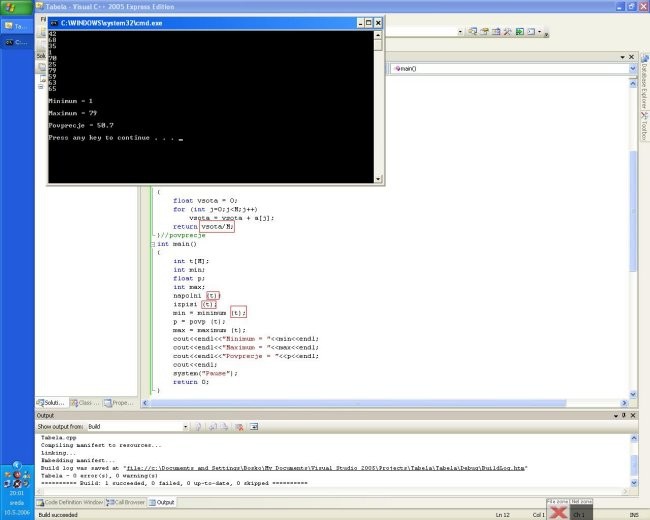Click the system clock showing 20:01

pos(17,493)
